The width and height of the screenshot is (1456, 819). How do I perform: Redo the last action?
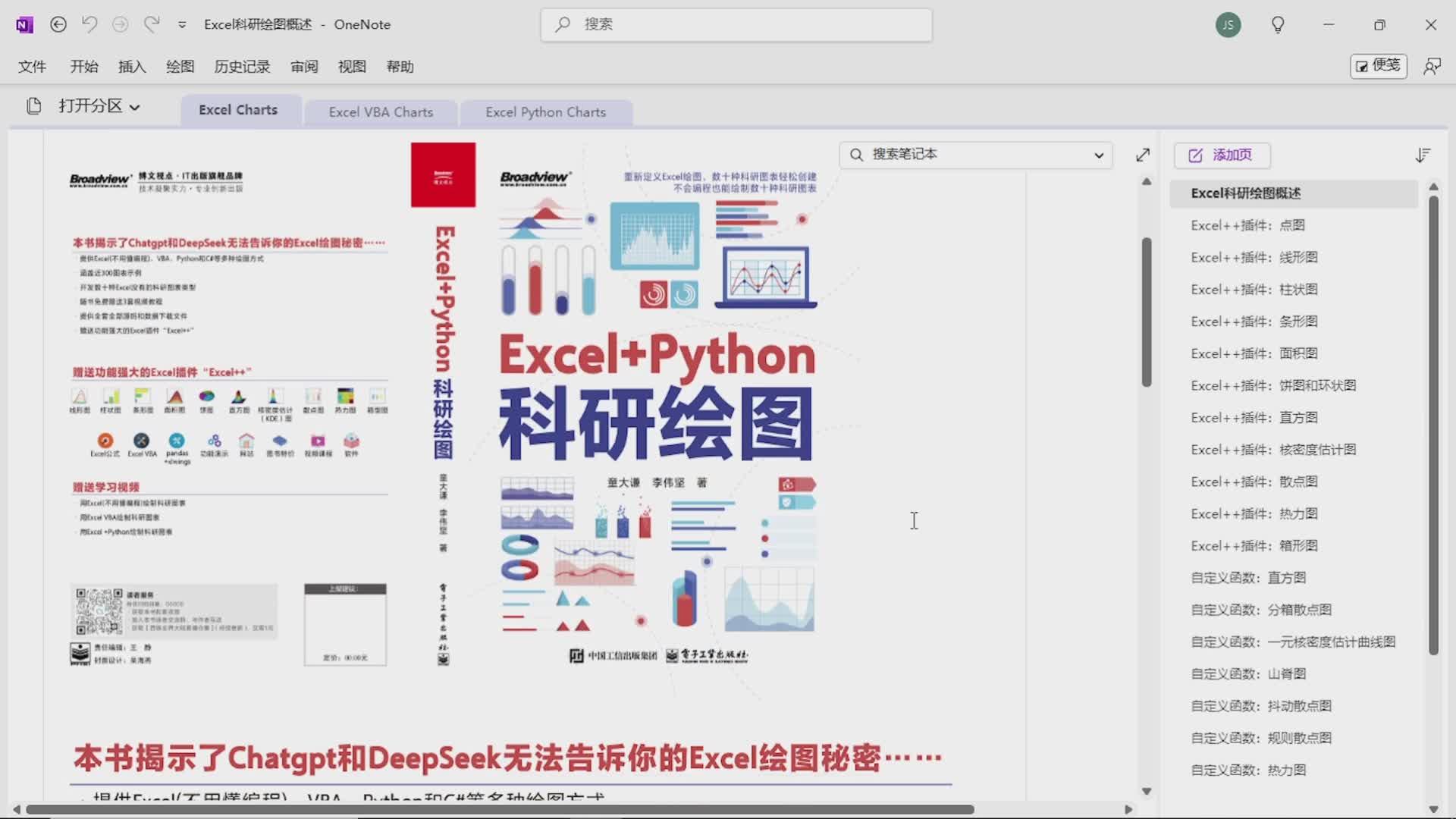click(x=152, y=24)
